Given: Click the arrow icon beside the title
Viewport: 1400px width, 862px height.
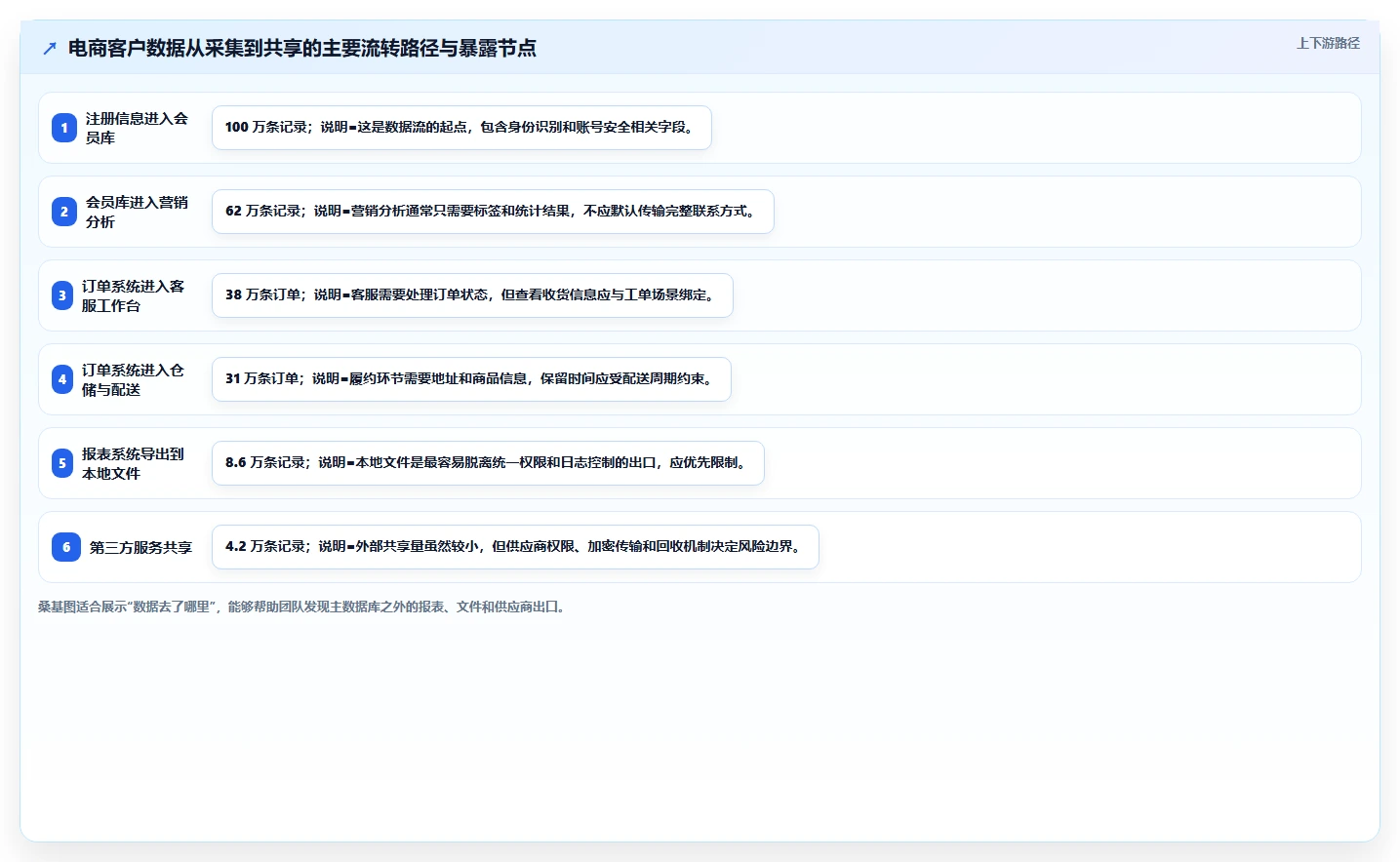Looking at the screenshot, I should (50, 49).
